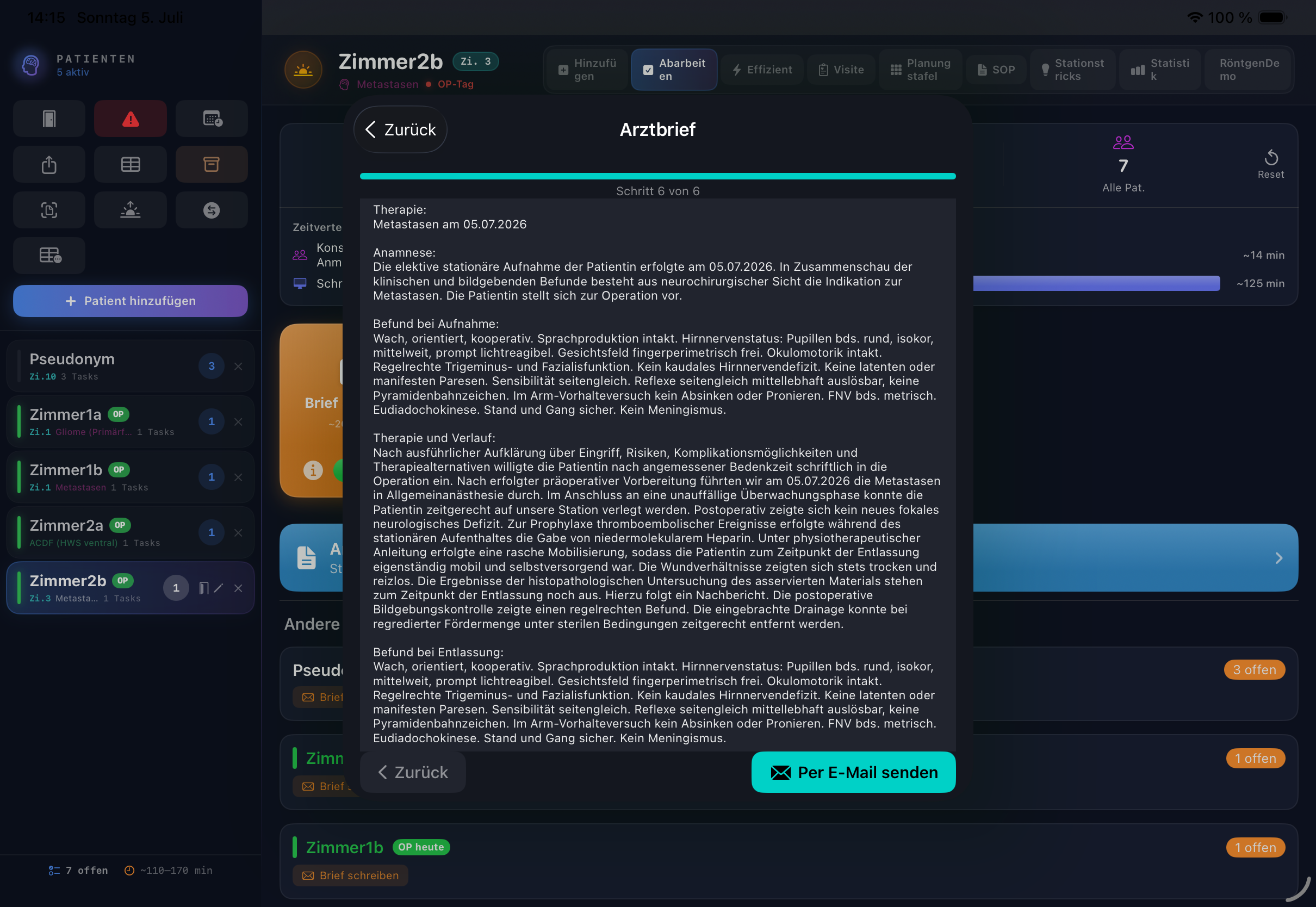
Task: Click the 'Befund bei Entlassung:' heading
Action: pos(438,652)
